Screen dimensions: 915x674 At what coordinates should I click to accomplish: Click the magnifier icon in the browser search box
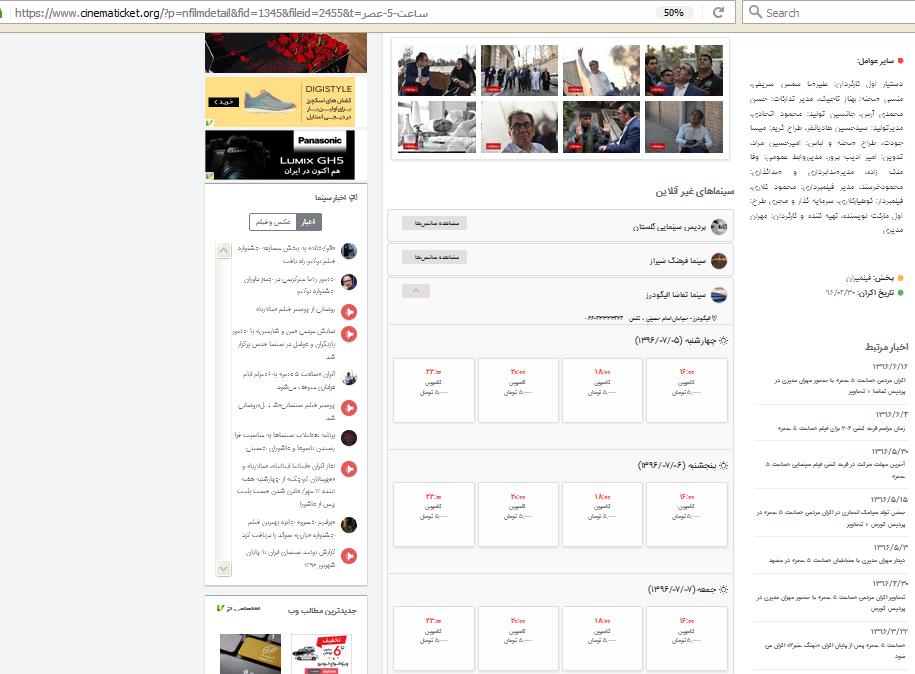pos(755,12)
